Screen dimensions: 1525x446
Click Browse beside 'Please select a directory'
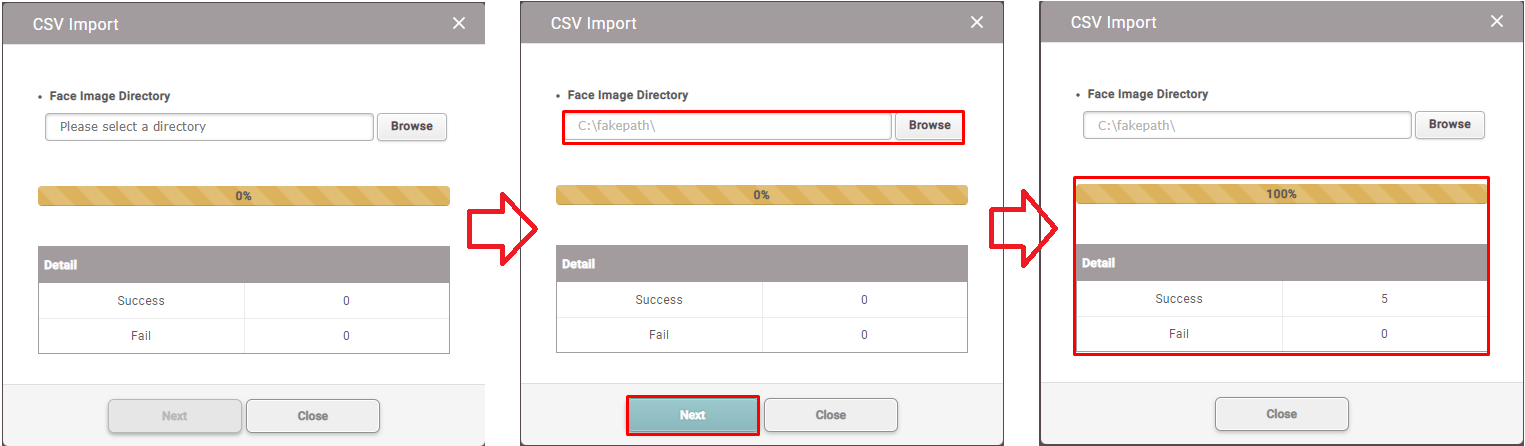coord(411,127)
